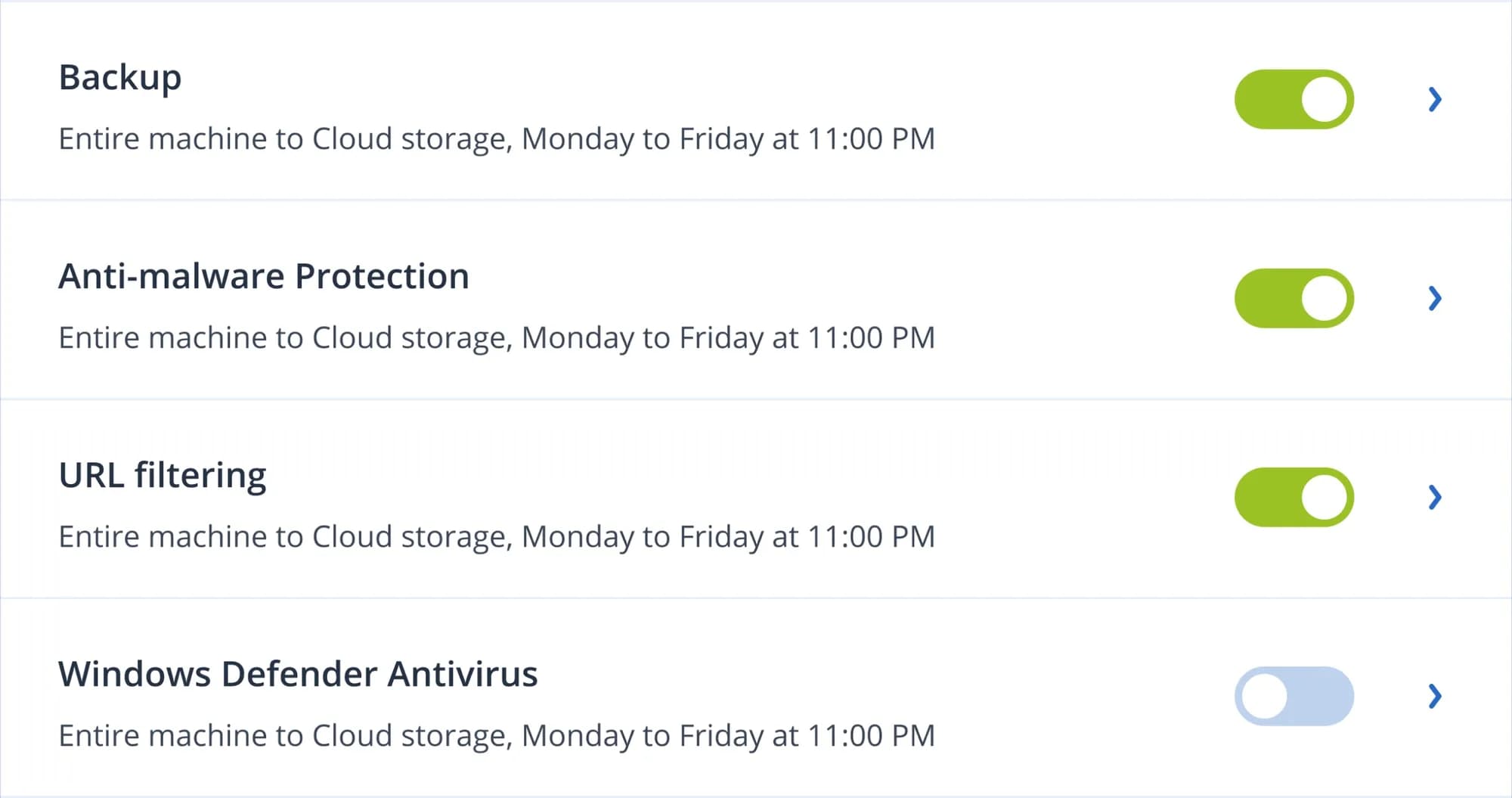Screen dimensions: 1512x798
Task: Click the white knob on URL filtering switch
Action: click(1325, 497)
